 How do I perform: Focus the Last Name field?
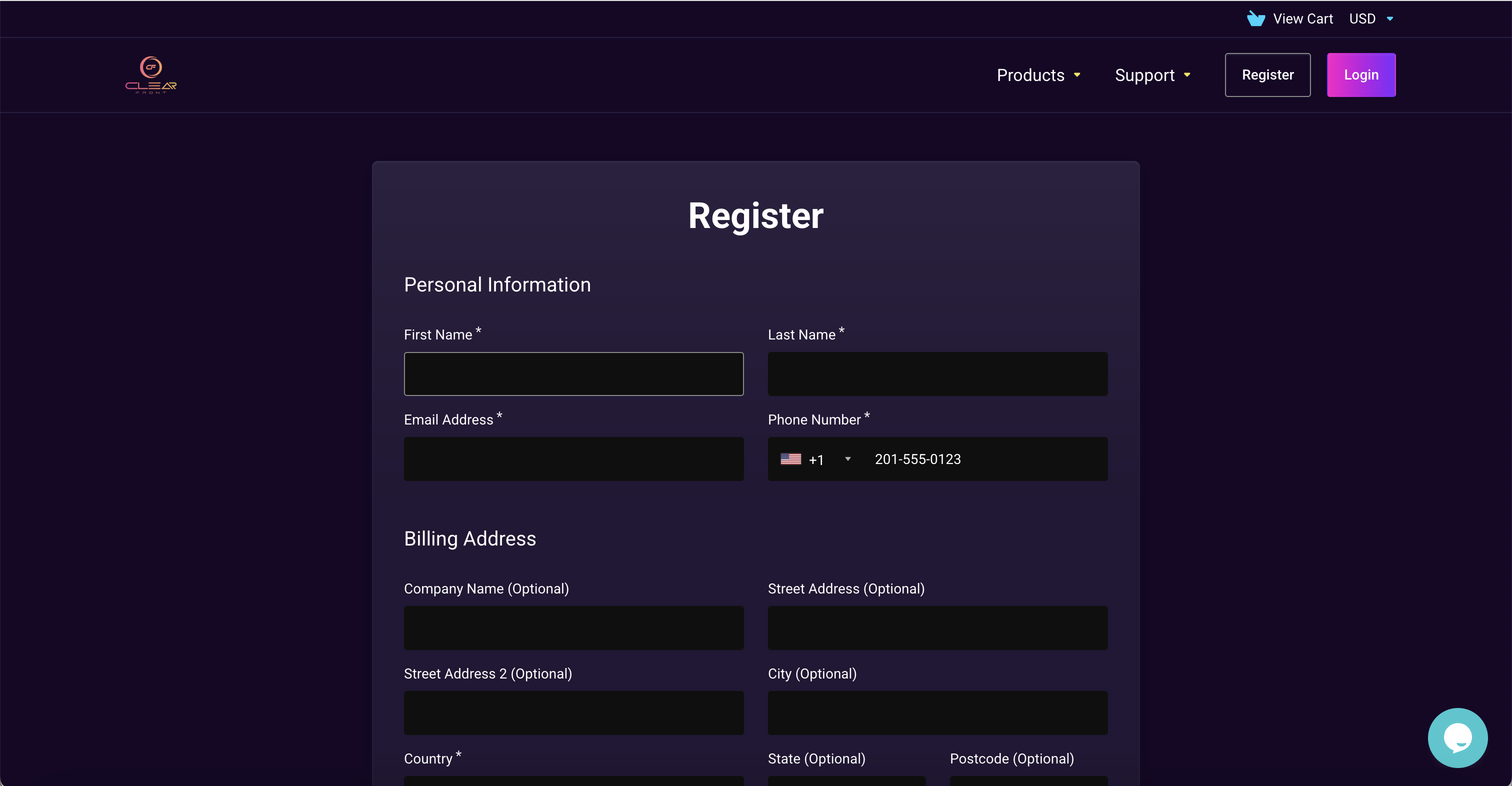point(937,374)
